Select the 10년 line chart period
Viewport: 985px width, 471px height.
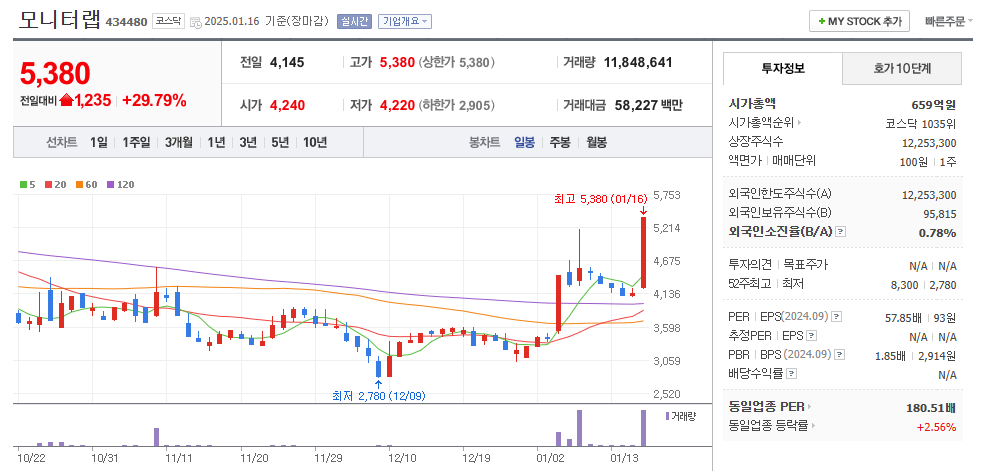click(x=315, y=143)
